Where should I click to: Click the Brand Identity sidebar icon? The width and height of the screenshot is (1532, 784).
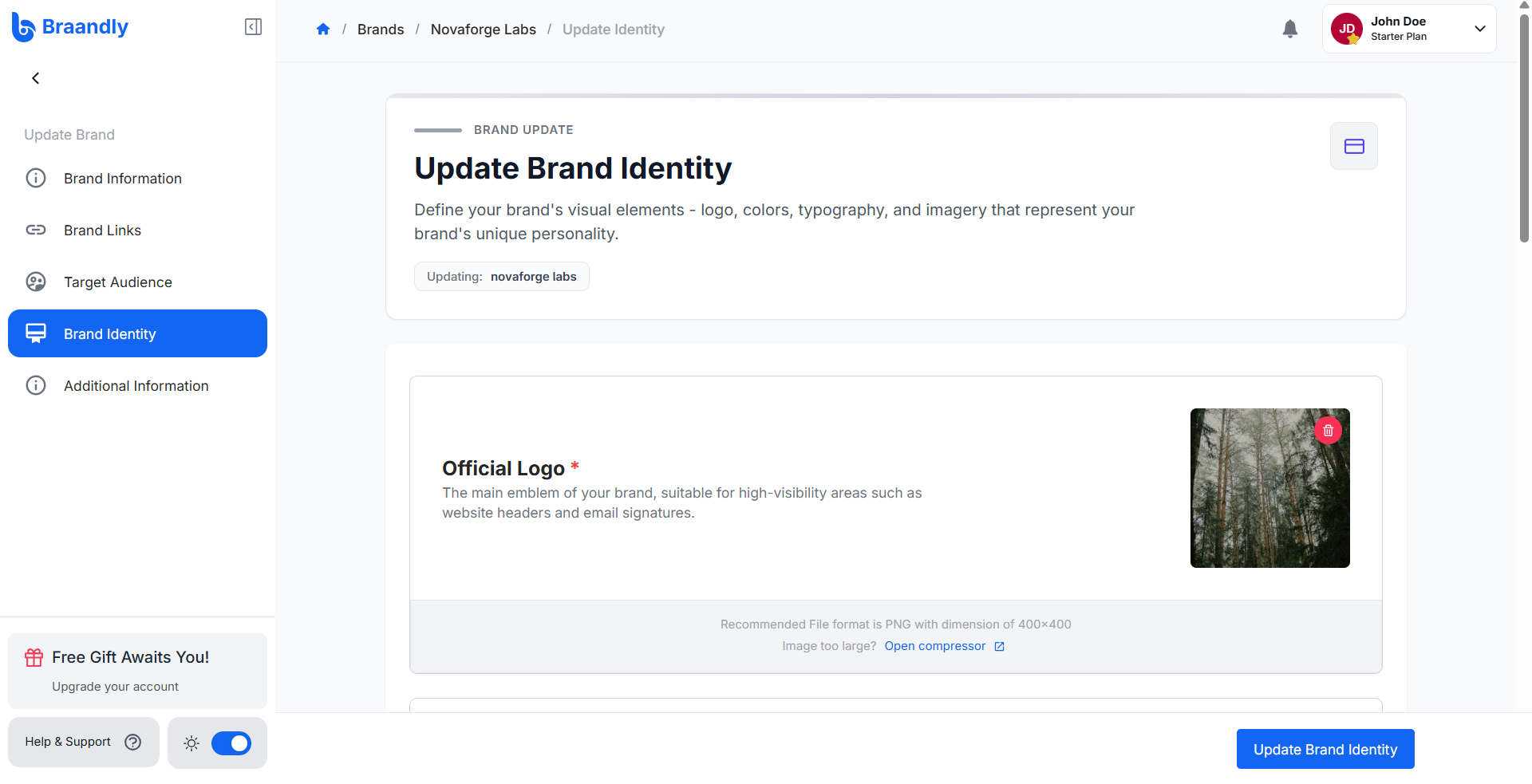[36, 333]
